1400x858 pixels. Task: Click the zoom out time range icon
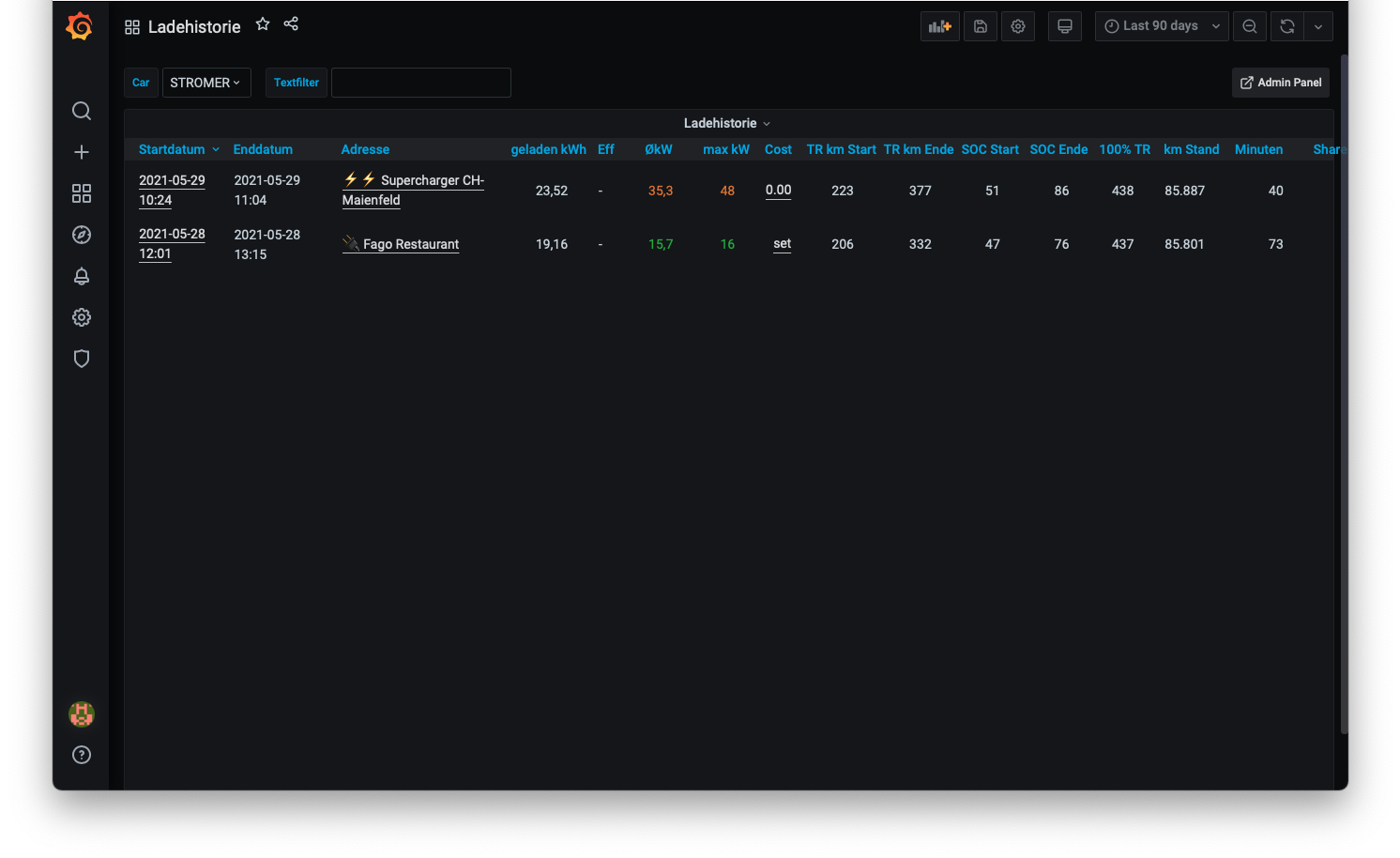point(1249,26)
